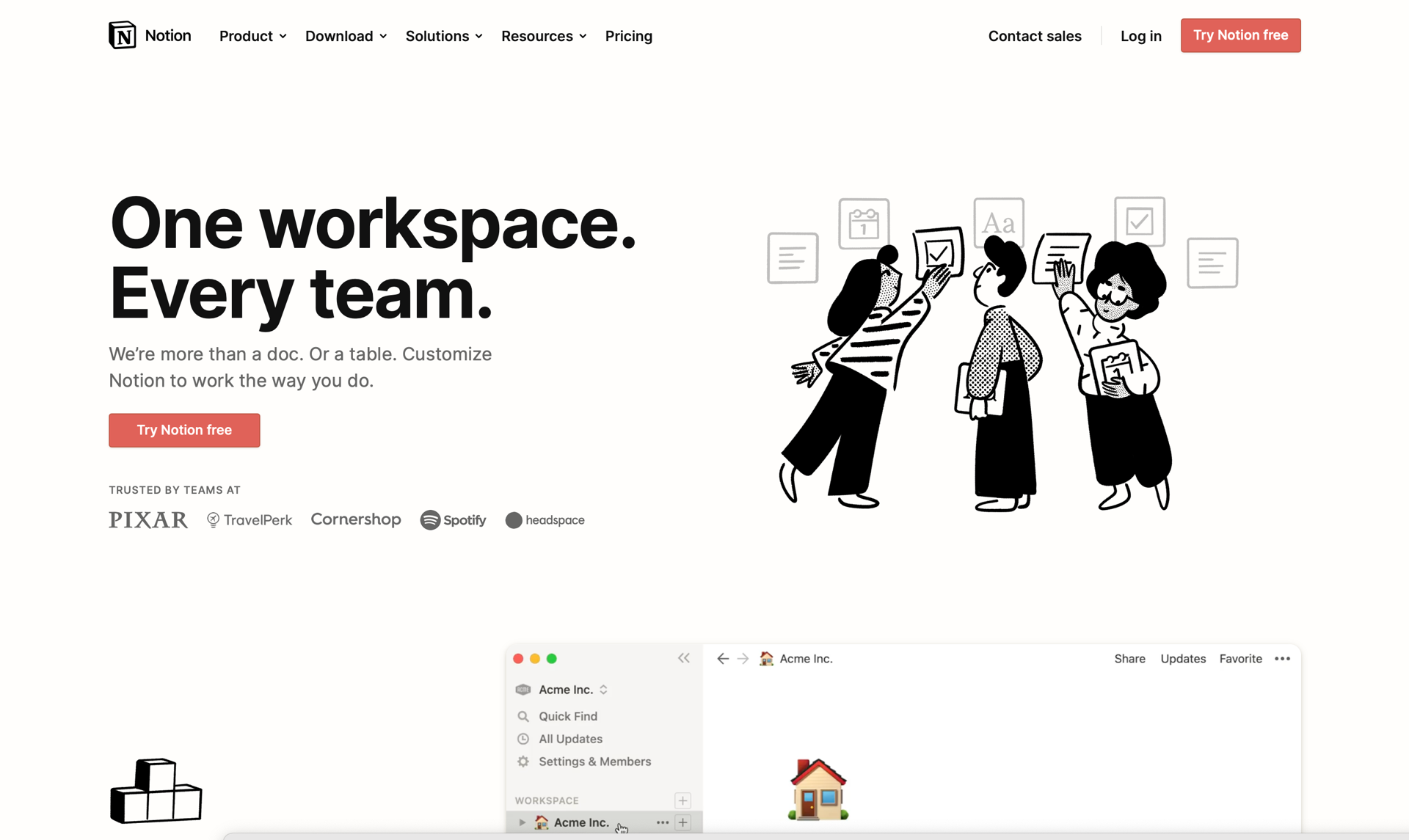This screenshot has width=1409, height=840.
Task: Click the All Updates clock icon
Action: (523, 739)
